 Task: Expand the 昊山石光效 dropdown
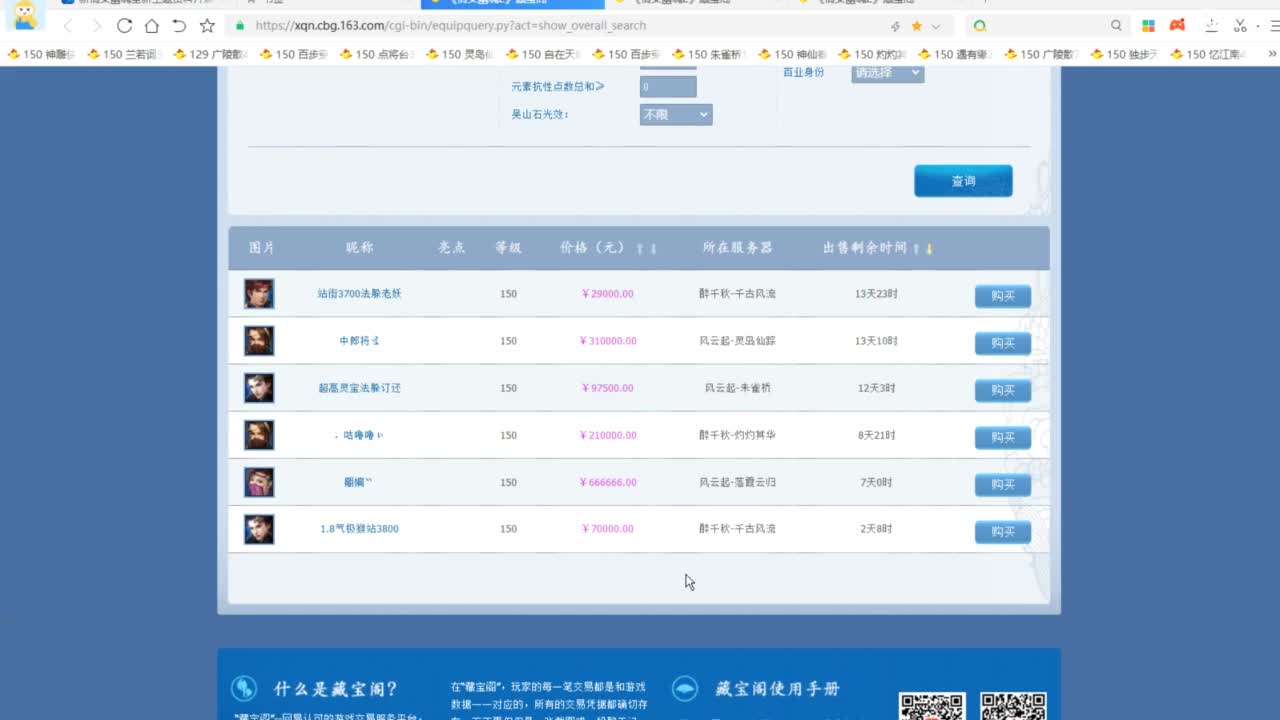(x=676, y=115)
